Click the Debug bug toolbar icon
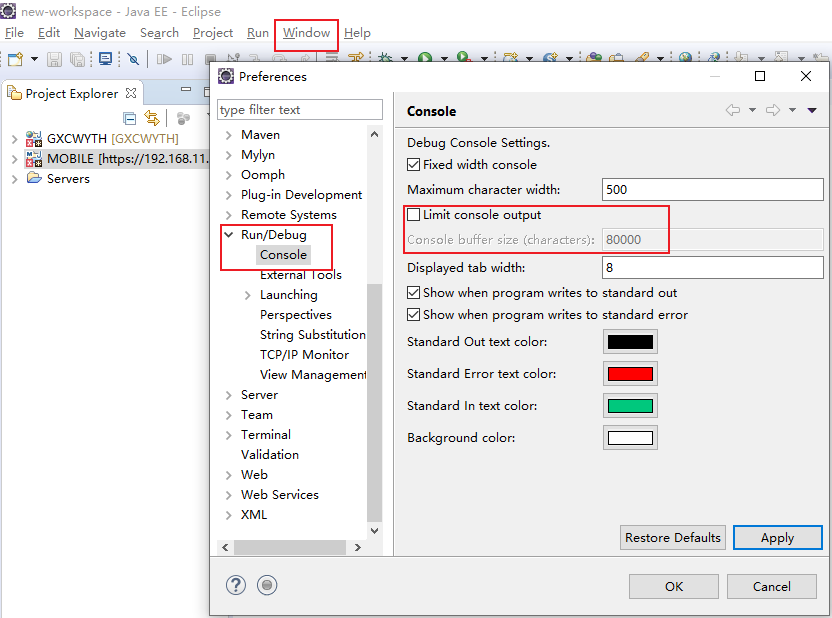 point(385,57)
